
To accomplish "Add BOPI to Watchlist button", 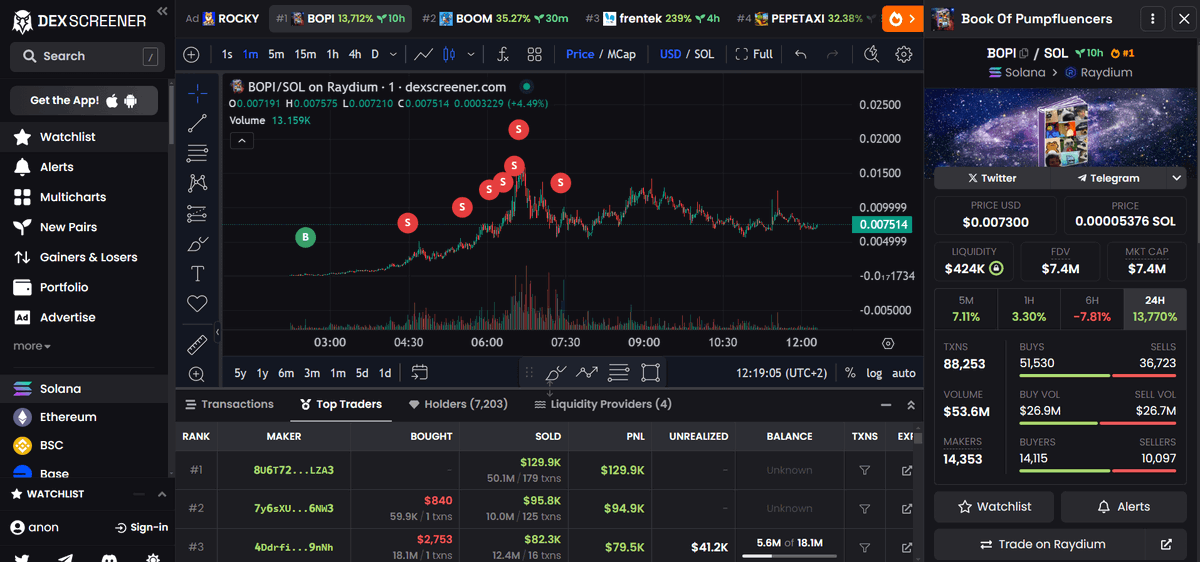I will point(995,507).
